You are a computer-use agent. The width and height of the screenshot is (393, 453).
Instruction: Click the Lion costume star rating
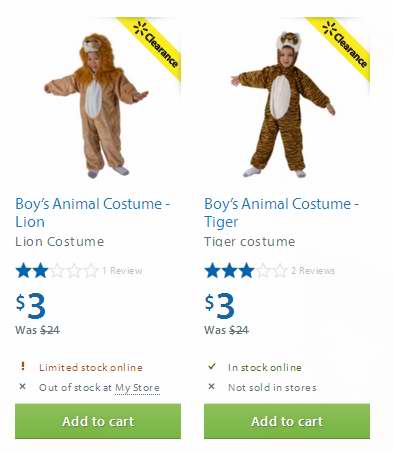tap(57, 270)
